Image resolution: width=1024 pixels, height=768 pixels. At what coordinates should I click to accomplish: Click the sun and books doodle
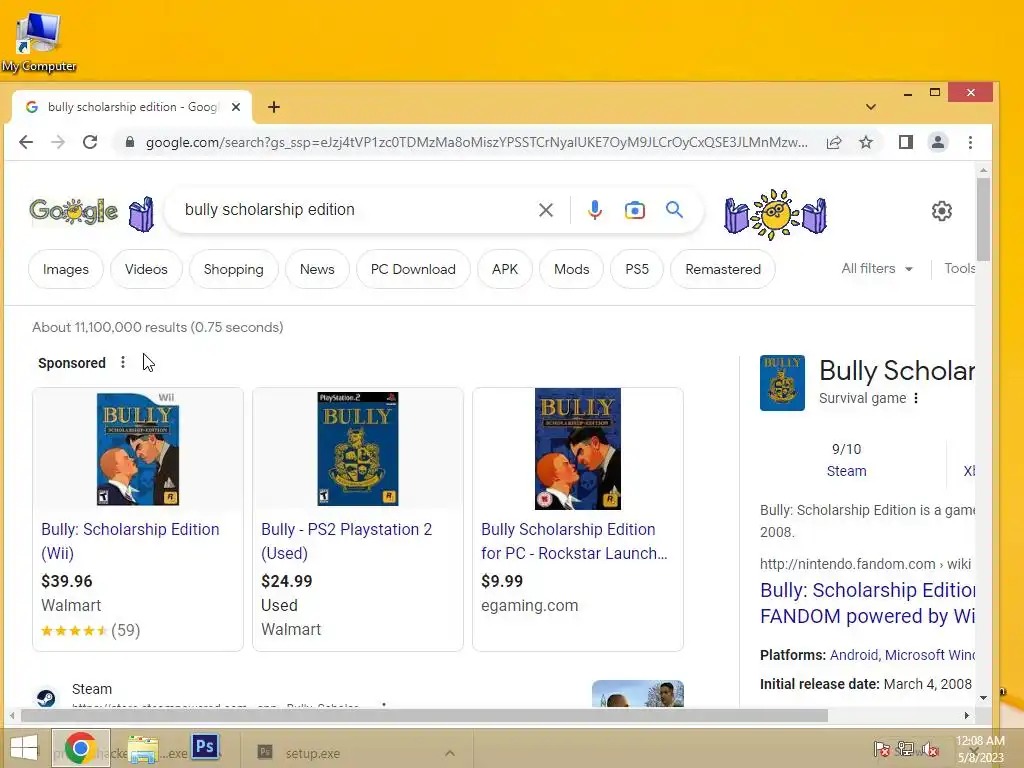tap(775, 214)
